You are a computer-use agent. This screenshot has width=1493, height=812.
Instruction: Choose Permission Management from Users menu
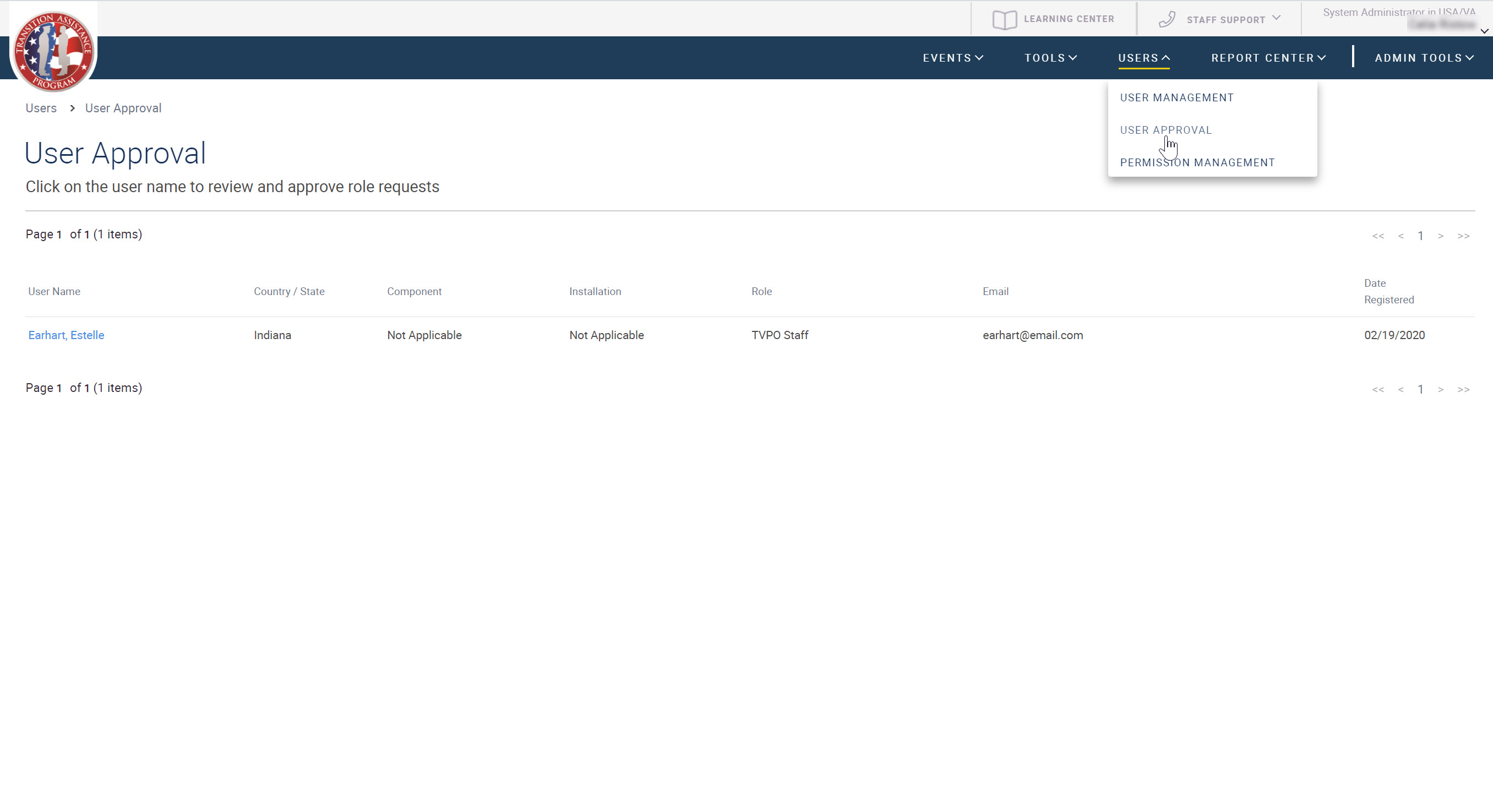(x=1197, y=163)
